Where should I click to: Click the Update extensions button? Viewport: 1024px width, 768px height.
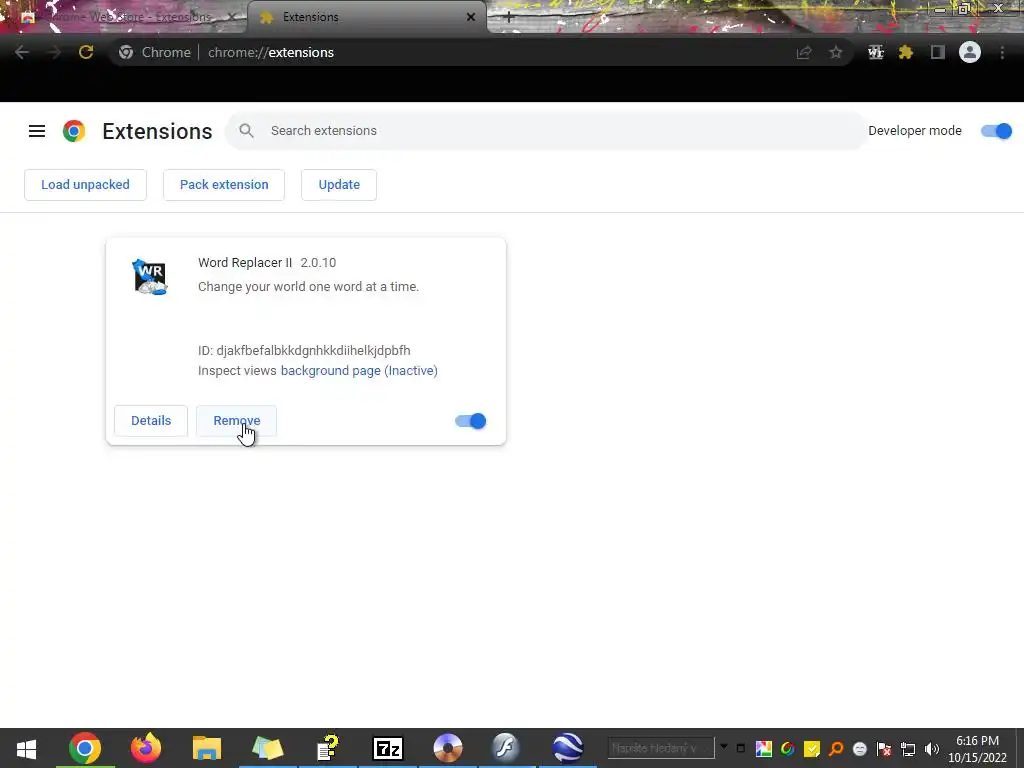339,185
